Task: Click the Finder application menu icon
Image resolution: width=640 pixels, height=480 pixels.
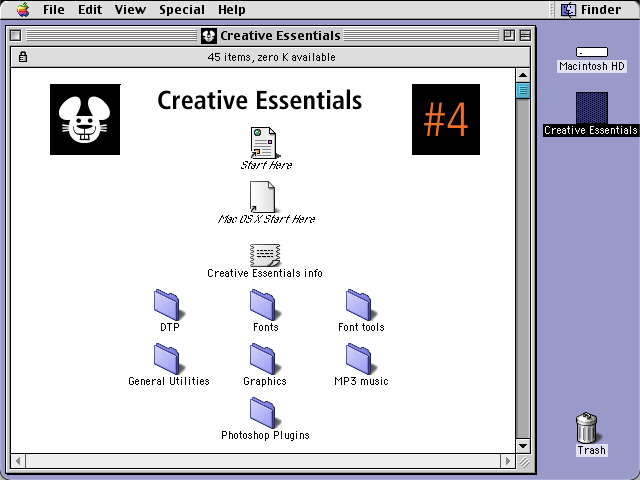Action: tap(568, 9)
